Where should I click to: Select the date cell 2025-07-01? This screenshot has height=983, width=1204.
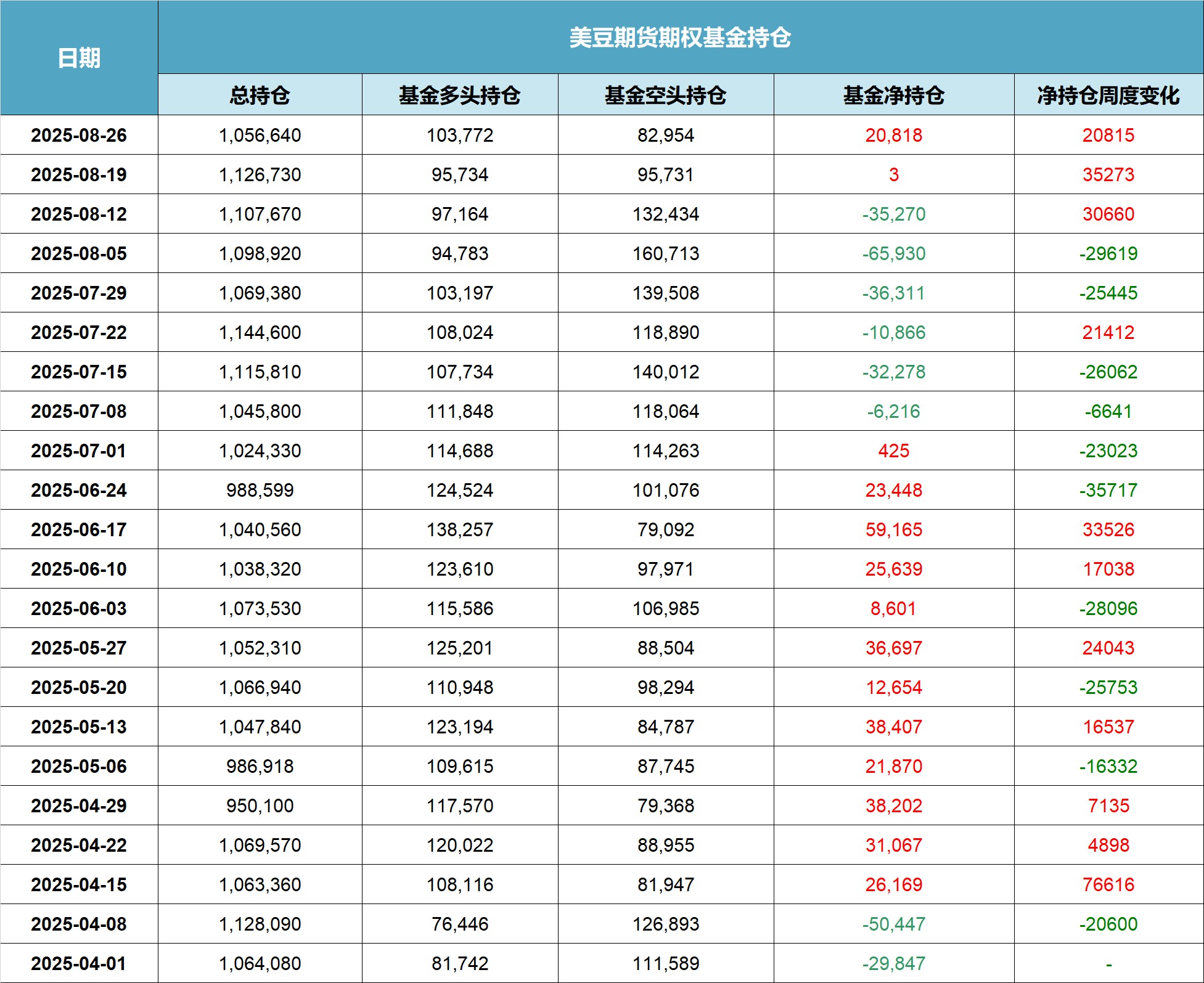79,451
